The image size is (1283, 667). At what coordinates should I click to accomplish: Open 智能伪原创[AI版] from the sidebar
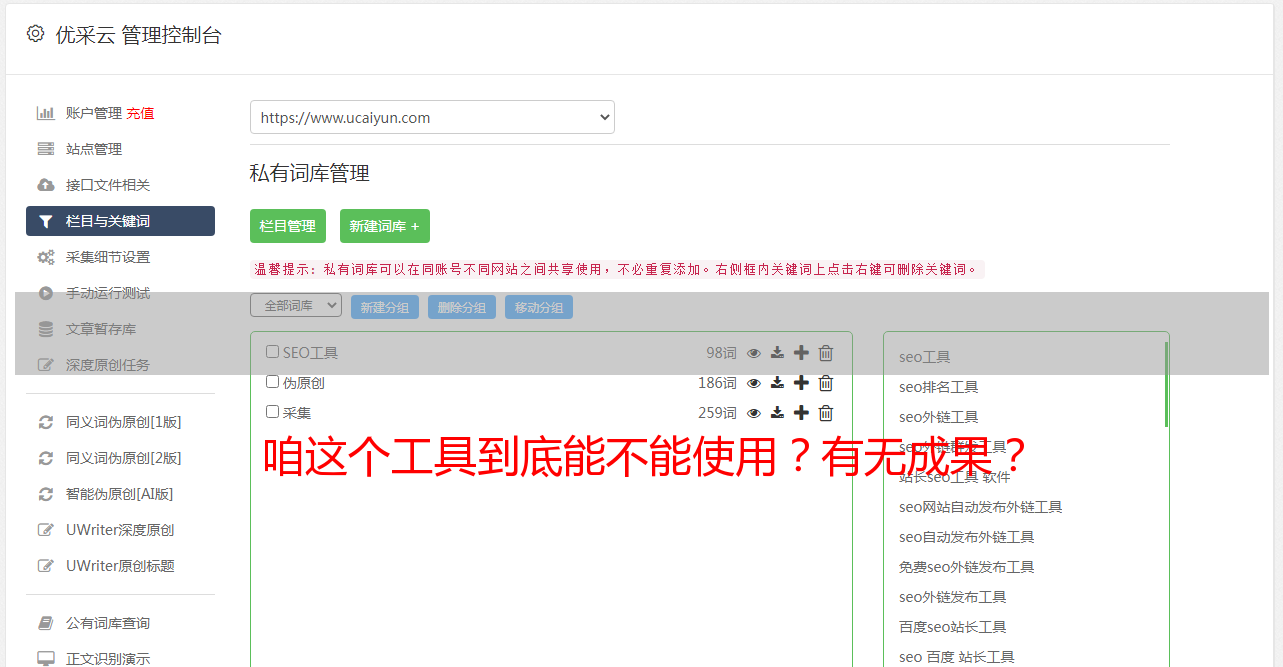120,494
